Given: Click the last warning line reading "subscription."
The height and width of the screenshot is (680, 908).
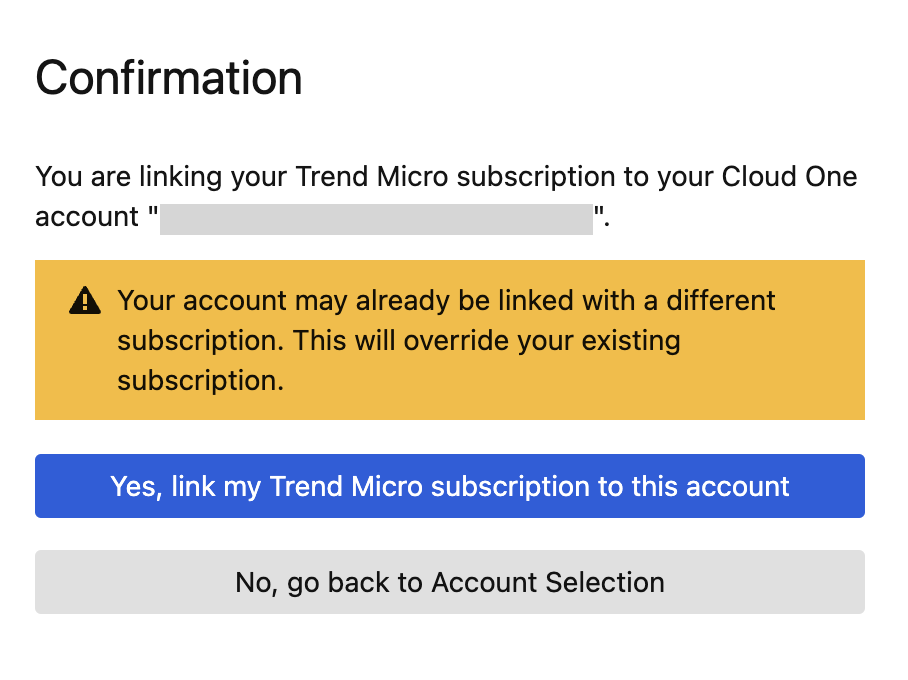Looking at the screenshot, I should tap(200, 380).
